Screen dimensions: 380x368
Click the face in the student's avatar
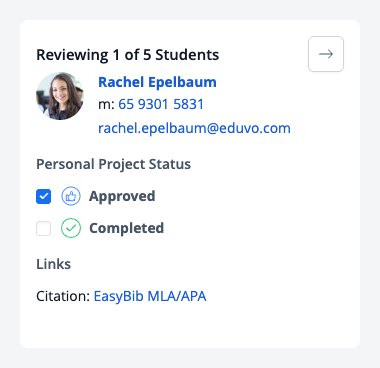(61, 91)
